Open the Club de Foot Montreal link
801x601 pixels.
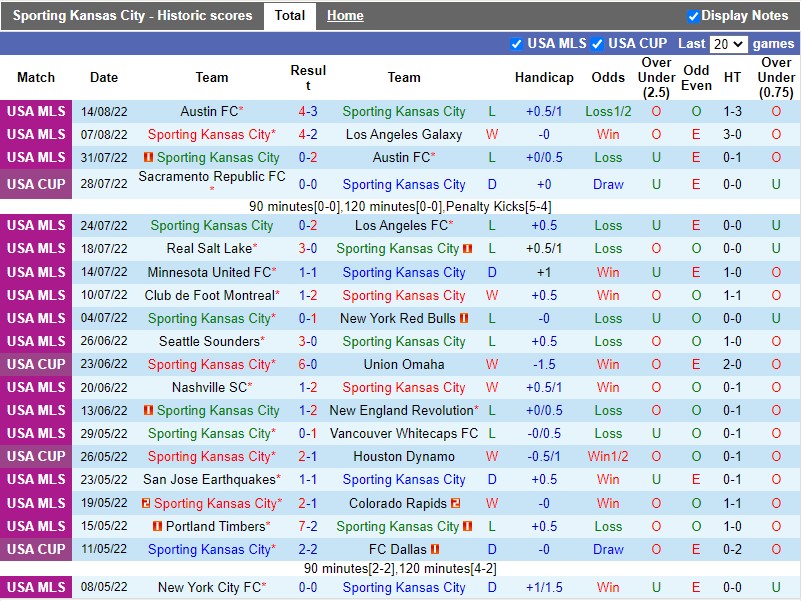(209, 295)
